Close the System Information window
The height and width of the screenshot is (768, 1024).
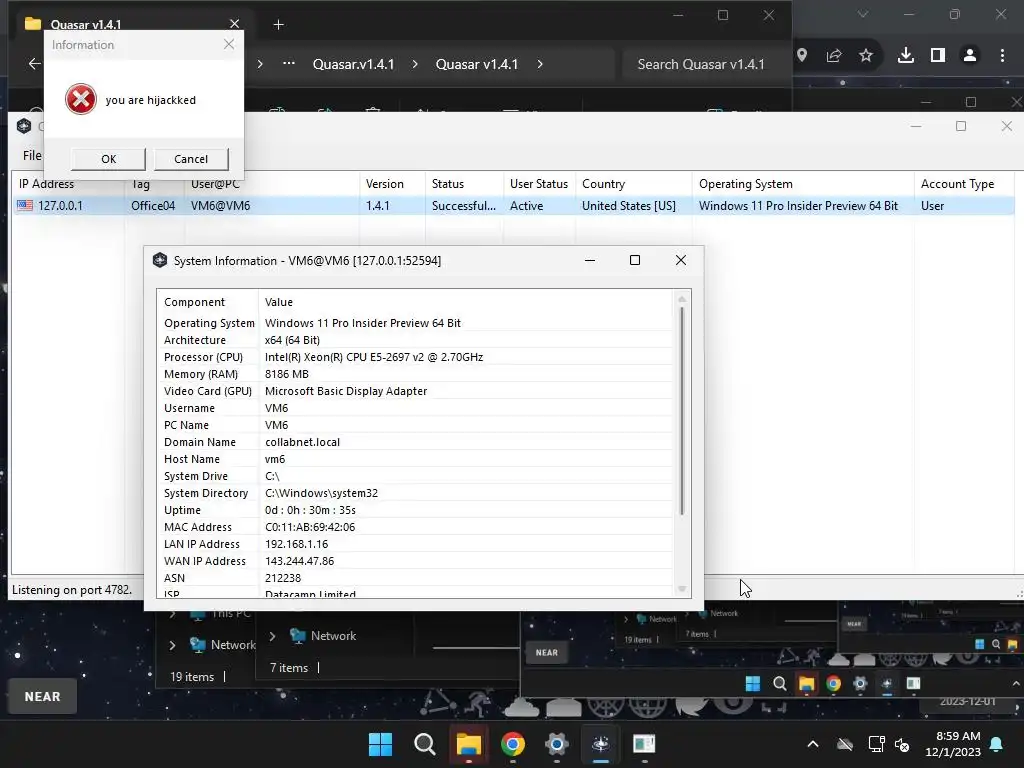[680, 260]
